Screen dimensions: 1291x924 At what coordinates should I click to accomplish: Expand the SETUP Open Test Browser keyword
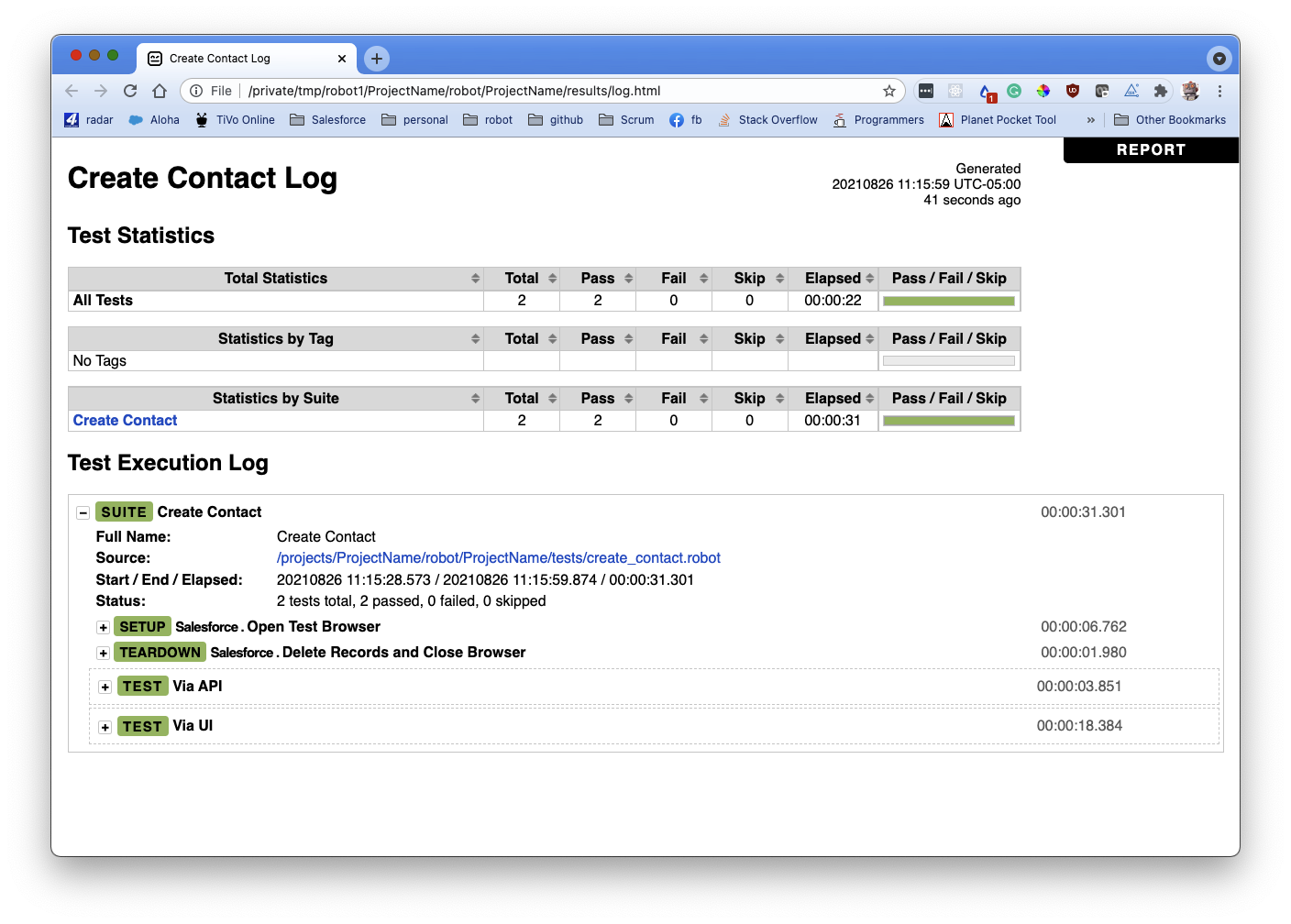(x=104, y=628)
